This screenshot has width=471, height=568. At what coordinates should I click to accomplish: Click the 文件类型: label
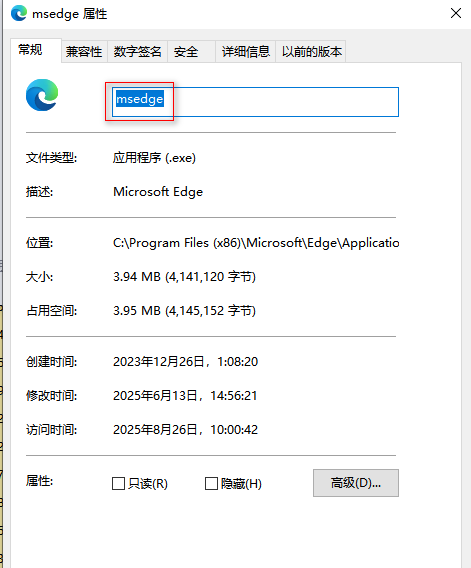51,158
